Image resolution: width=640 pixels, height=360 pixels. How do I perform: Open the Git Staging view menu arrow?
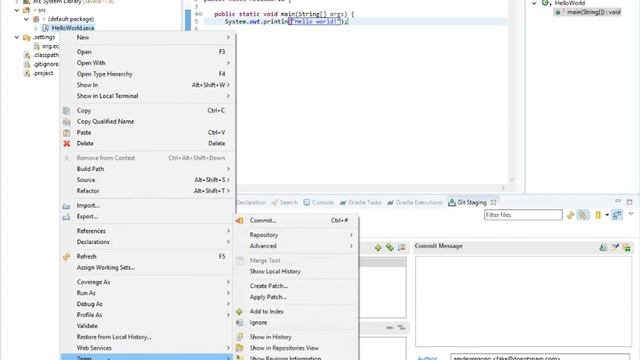click(631, 214)
